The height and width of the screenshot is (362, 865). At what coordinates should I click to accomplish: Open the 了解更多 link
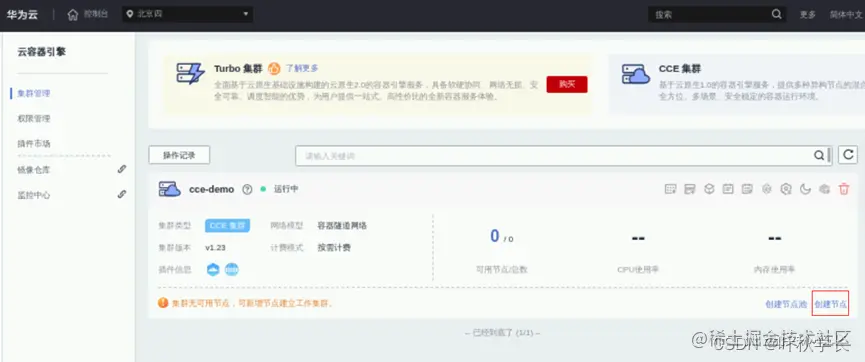pos(302,68)
